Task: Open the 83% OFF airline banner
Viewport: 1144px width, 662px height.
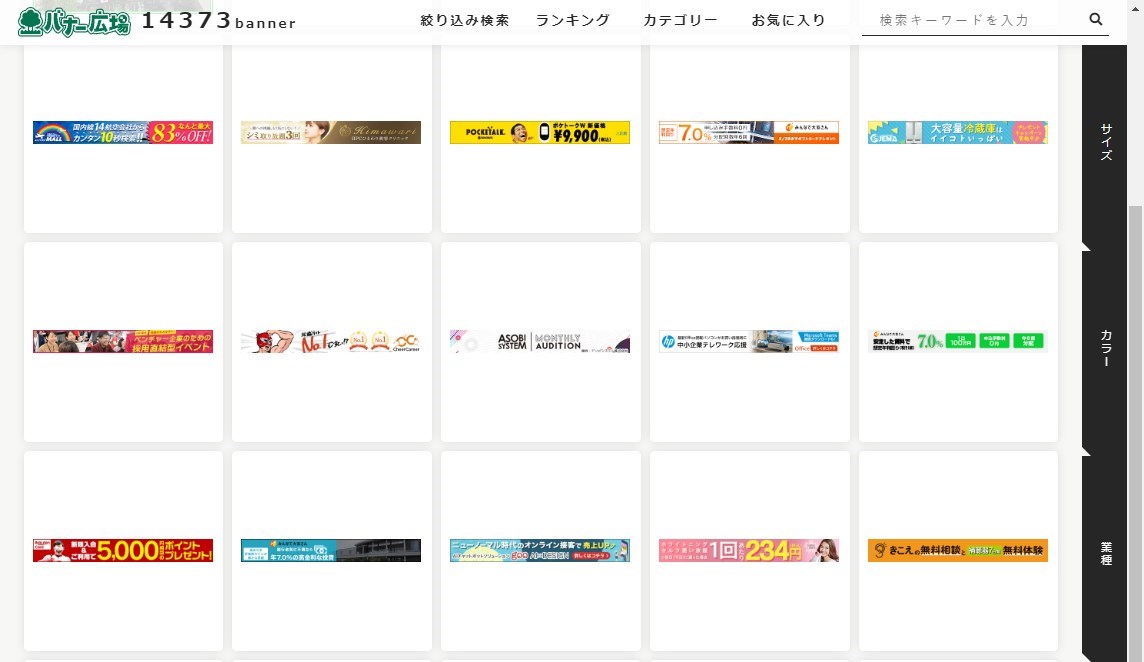Action: tap(123, 132)
